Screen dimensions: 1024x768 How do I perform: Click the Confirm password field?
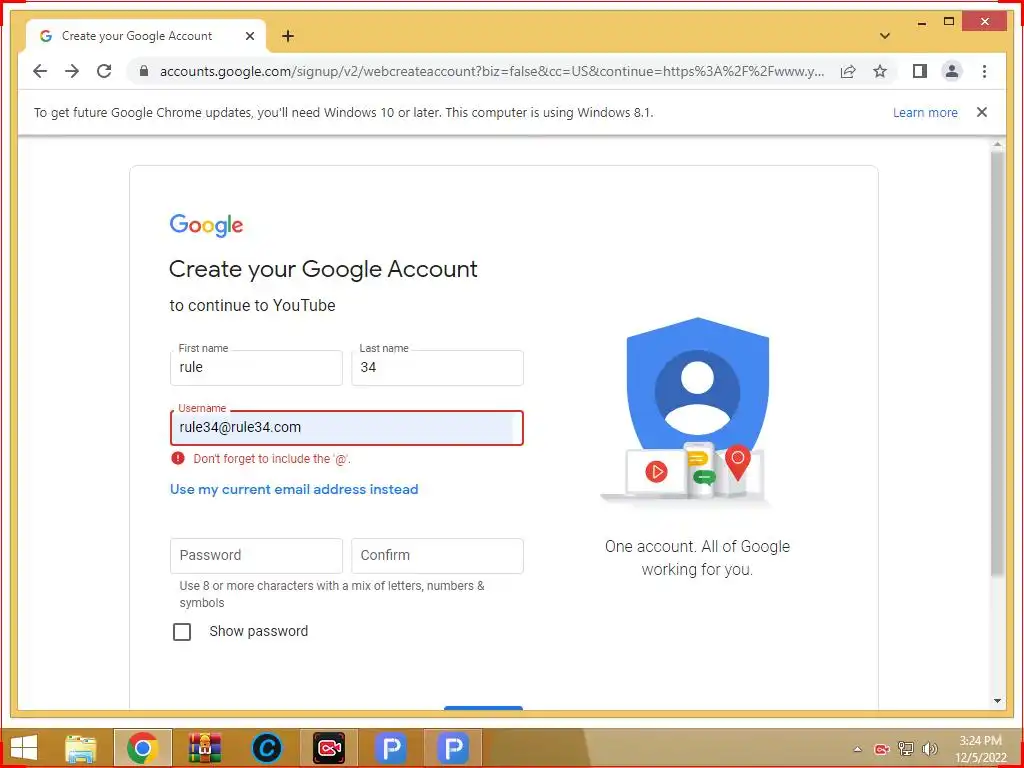pyautogui.click(x=437, y=556)
